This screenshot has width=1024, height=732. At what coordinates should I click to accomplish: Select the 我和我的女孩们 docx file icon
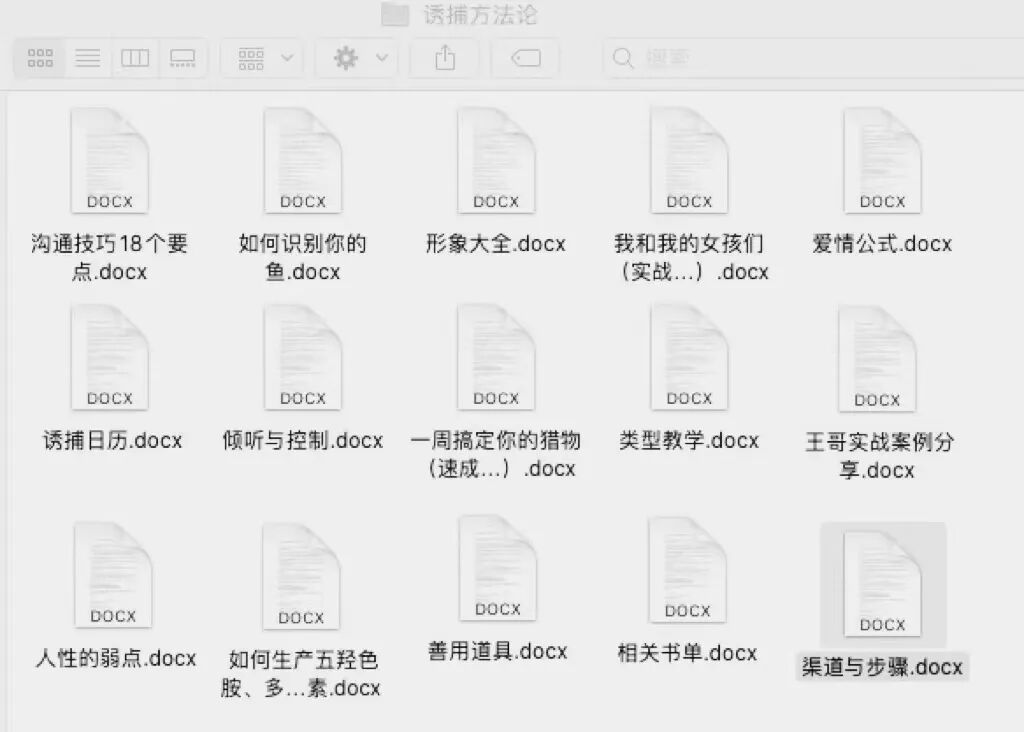(x=689, y=161)
